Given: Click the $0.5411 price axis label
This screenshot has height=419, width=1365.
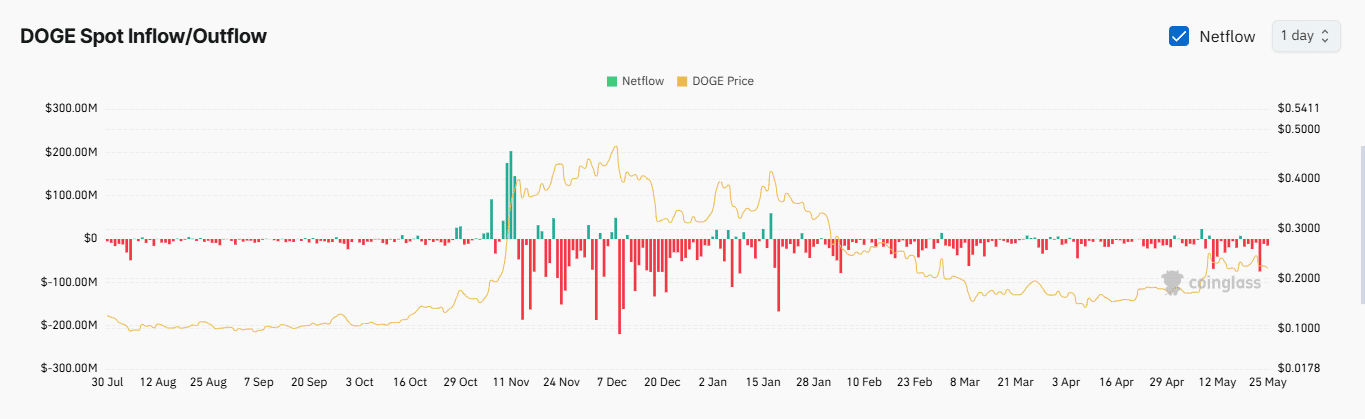Looking at the screenshot, I should pos(1297,108).
